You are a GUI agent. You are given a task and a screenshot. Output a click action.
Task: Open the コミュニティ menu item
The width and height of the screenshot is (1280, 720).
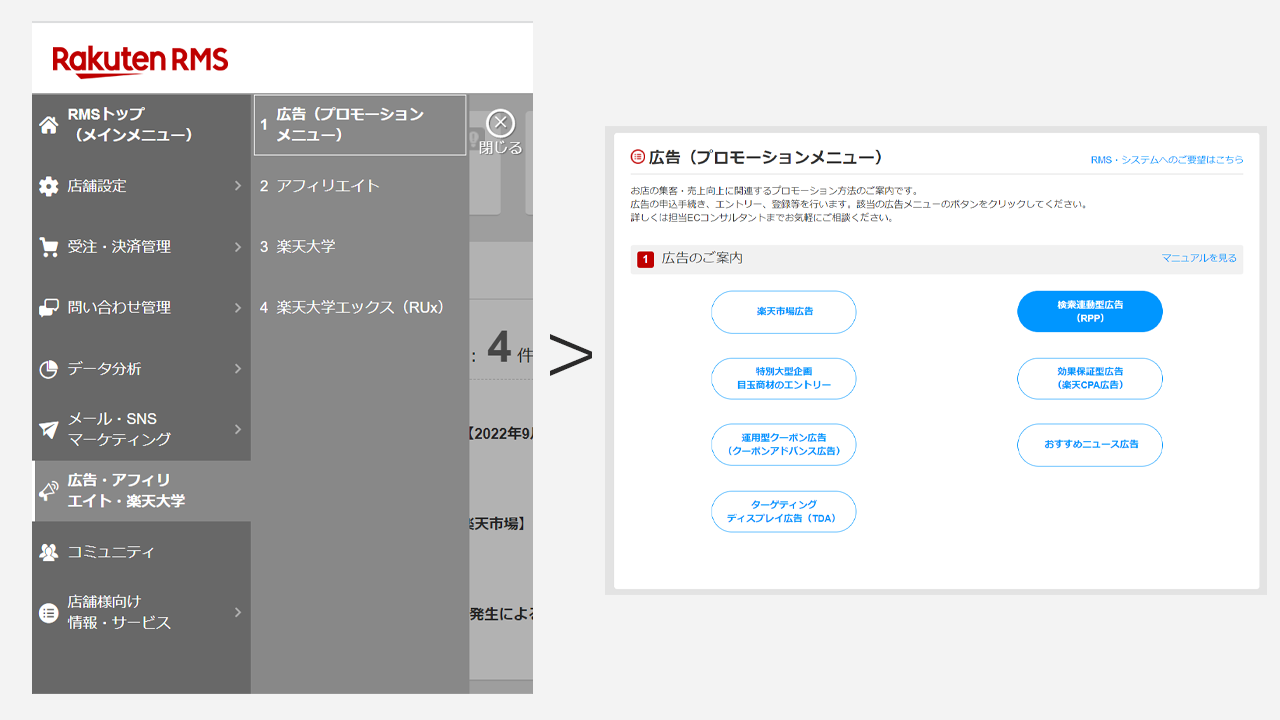(x=141, y=552)
